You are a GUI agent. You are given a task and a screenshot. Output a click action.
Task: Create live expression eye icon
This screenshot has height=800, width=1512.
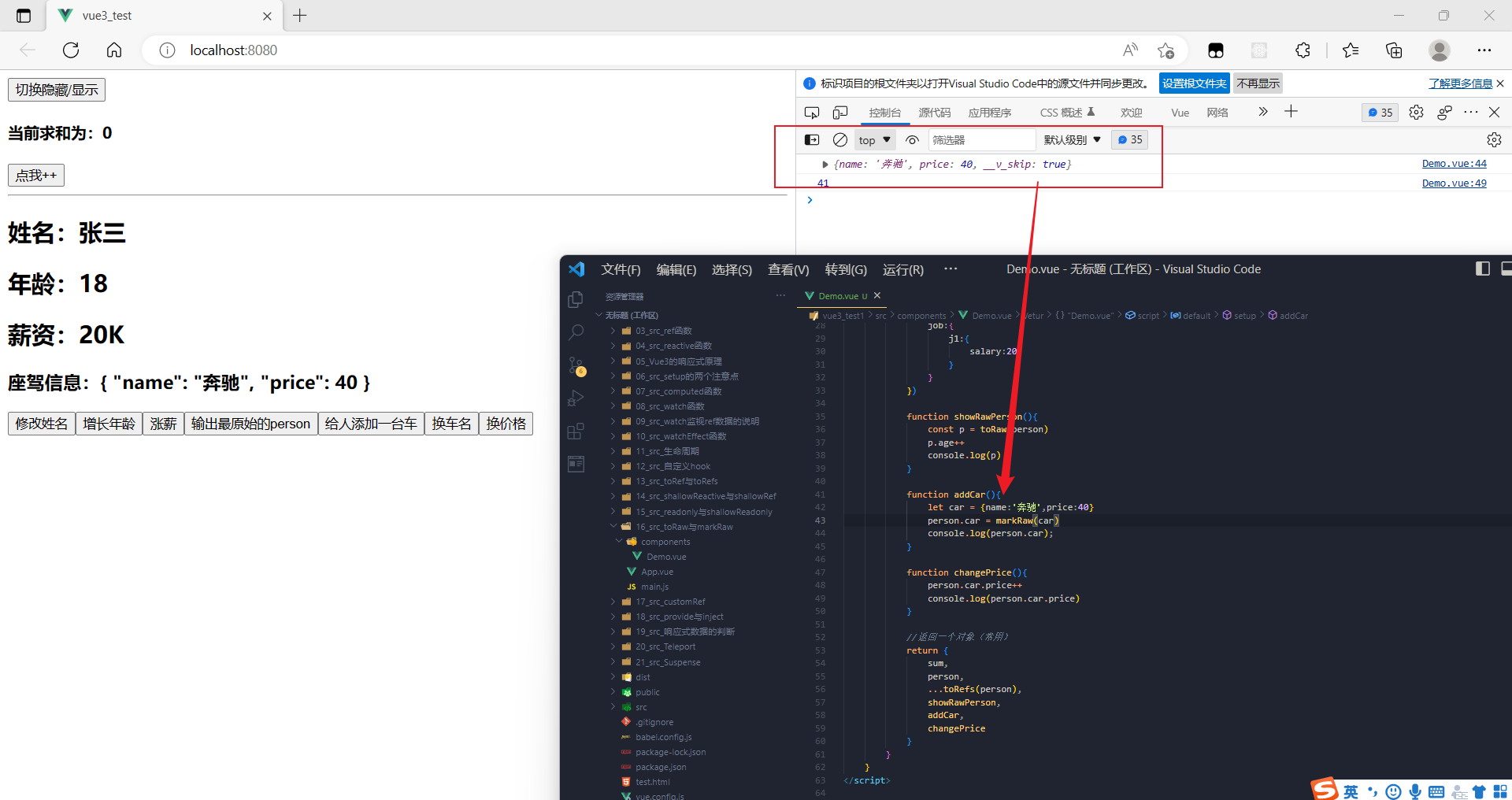click(x=912, y=140)
